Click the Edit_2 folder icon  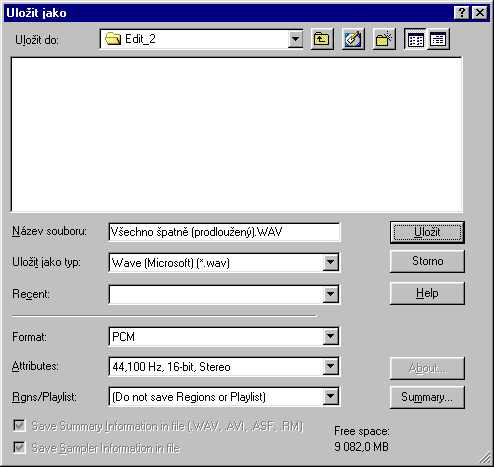click(113, 39)
